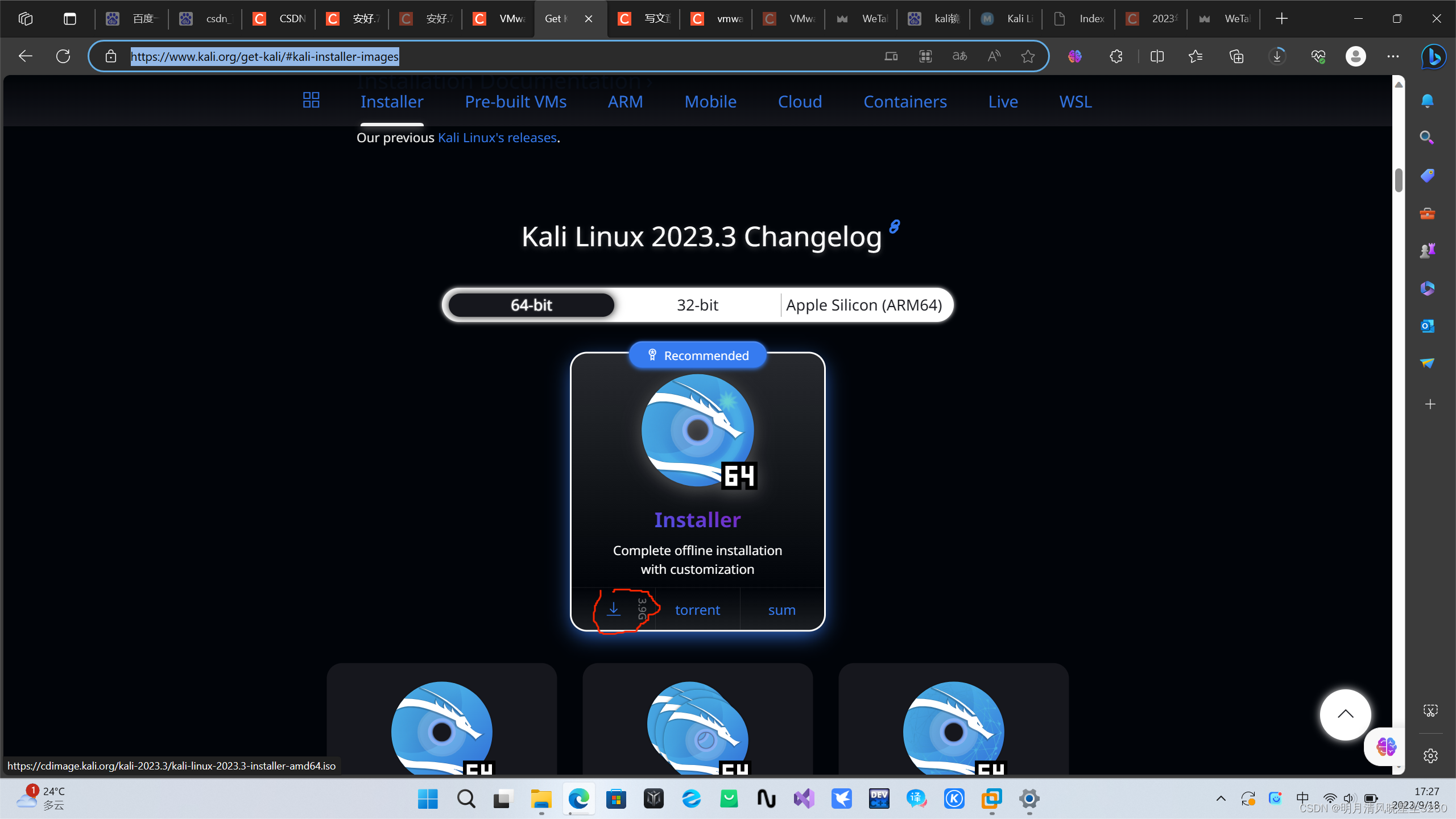Open Kali Linux's releases link
Viewport: 1456px width, 819px height.
coord(497,138)
